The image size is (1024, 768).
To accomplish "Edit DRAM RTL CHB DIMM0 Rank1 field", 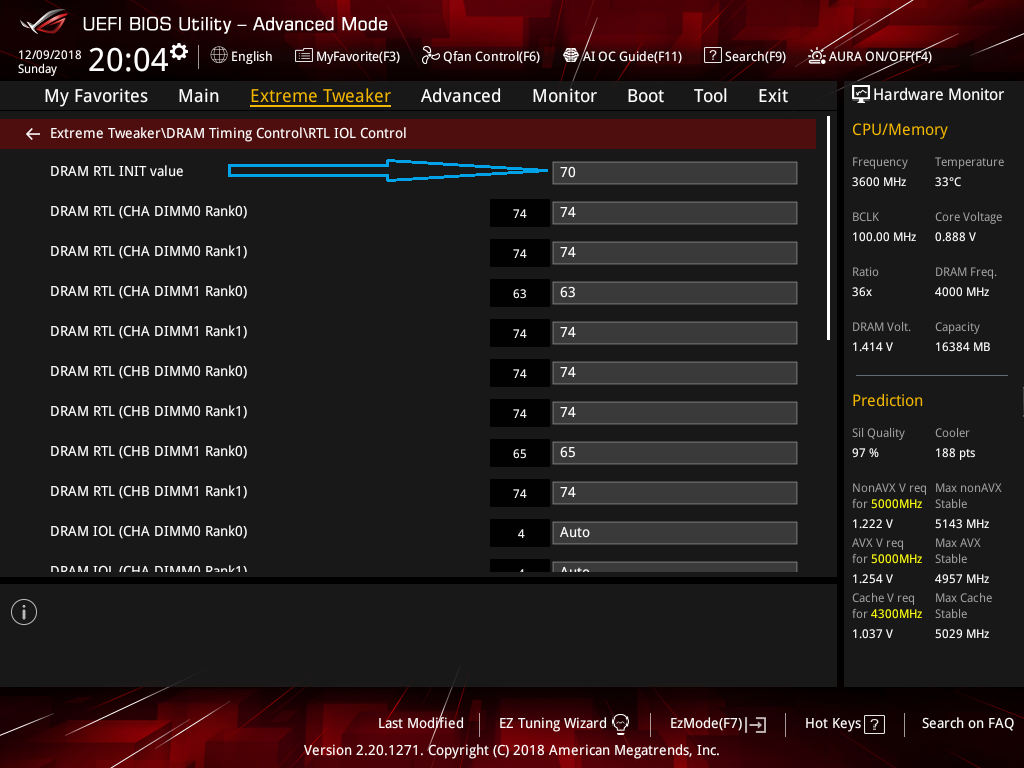I will click(675, 413).
